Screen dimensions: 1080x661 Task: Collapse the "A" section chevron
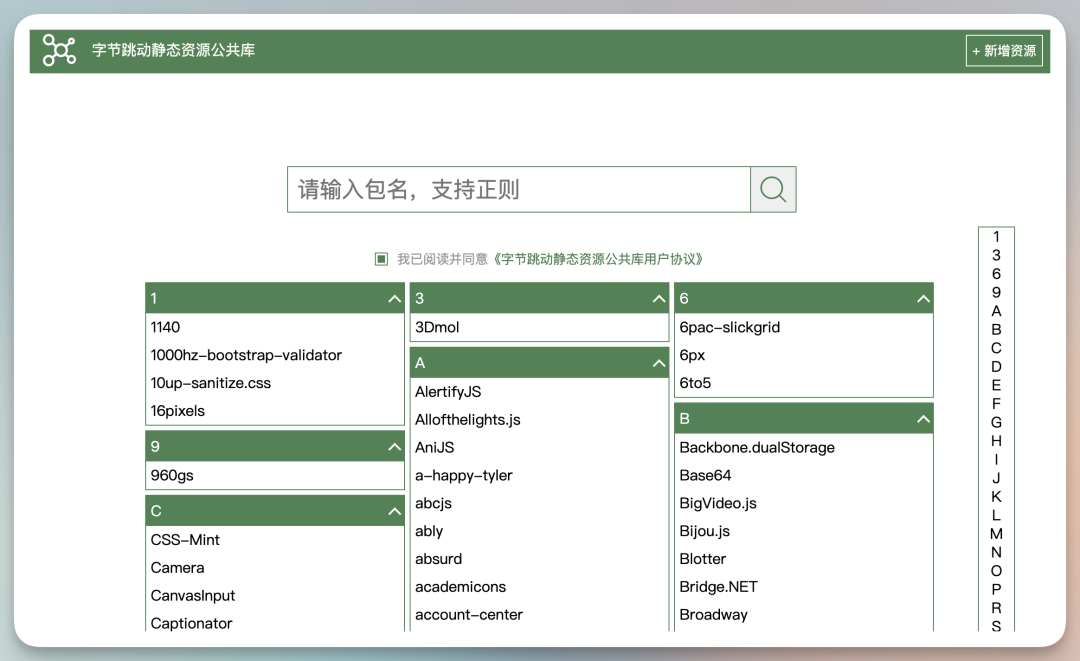coord(658,364)
